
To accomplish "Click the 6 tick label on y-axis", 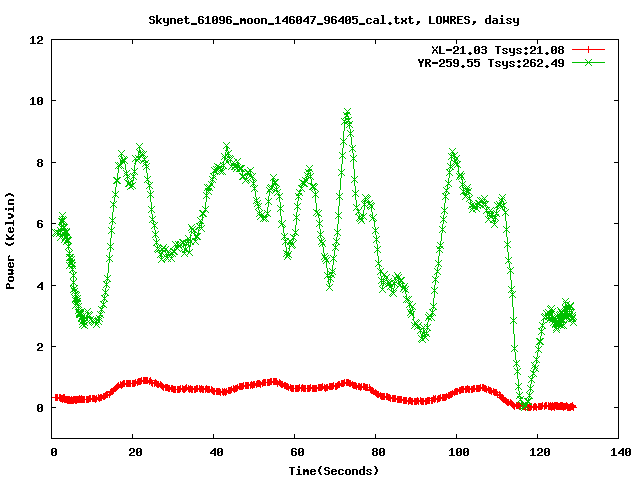I will coord(38,224).
